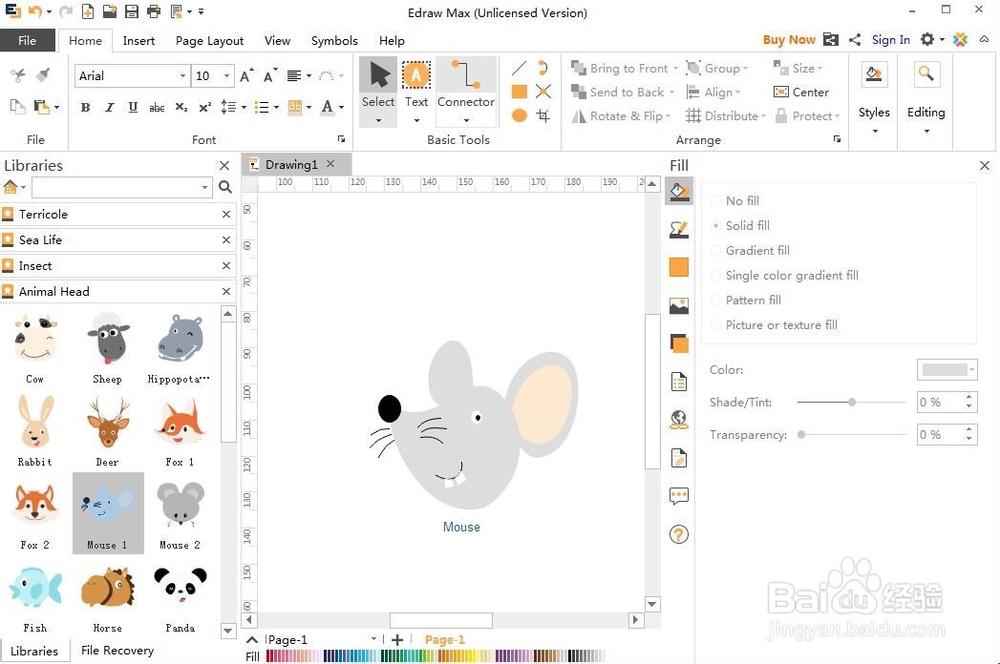Switch to the File Recovery tab
Image resolution: width=1000 pixels, height=664 pixels.
click(x=117, y=651)
